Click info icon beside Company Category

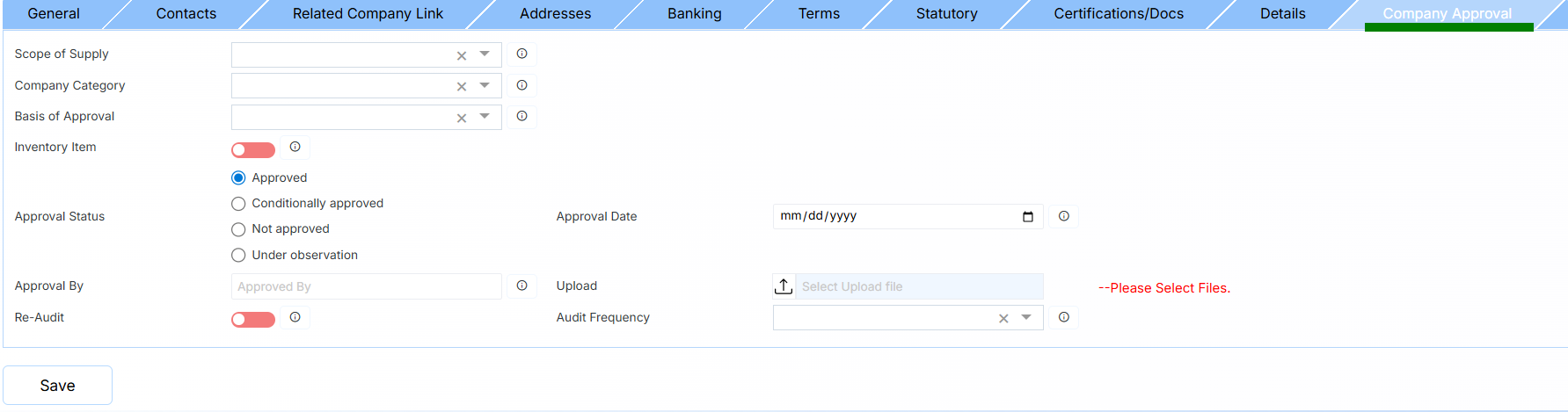point(521,85)
